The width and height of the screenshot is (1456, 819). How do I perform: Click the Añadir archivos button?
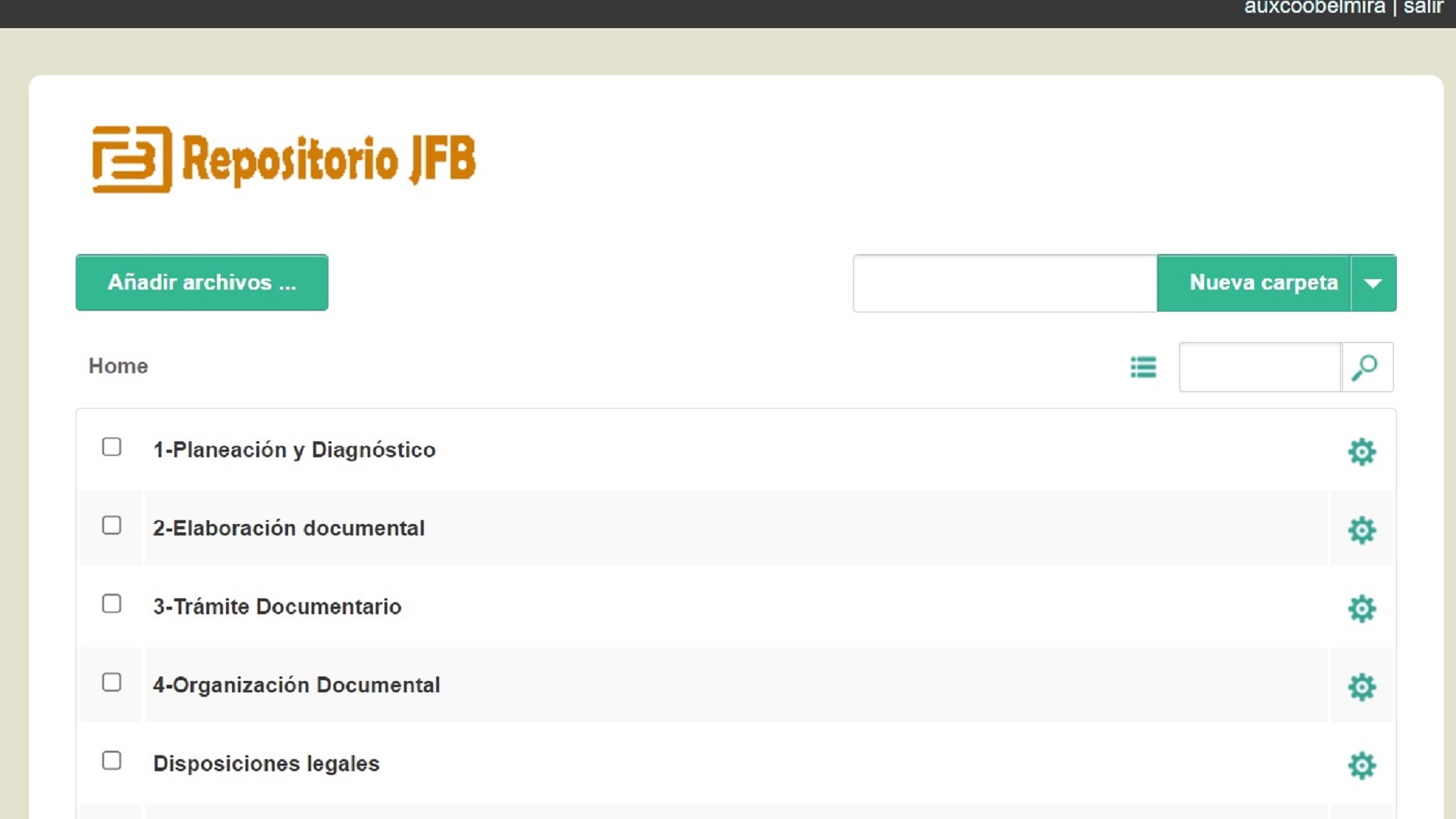(x=202, y=283)
